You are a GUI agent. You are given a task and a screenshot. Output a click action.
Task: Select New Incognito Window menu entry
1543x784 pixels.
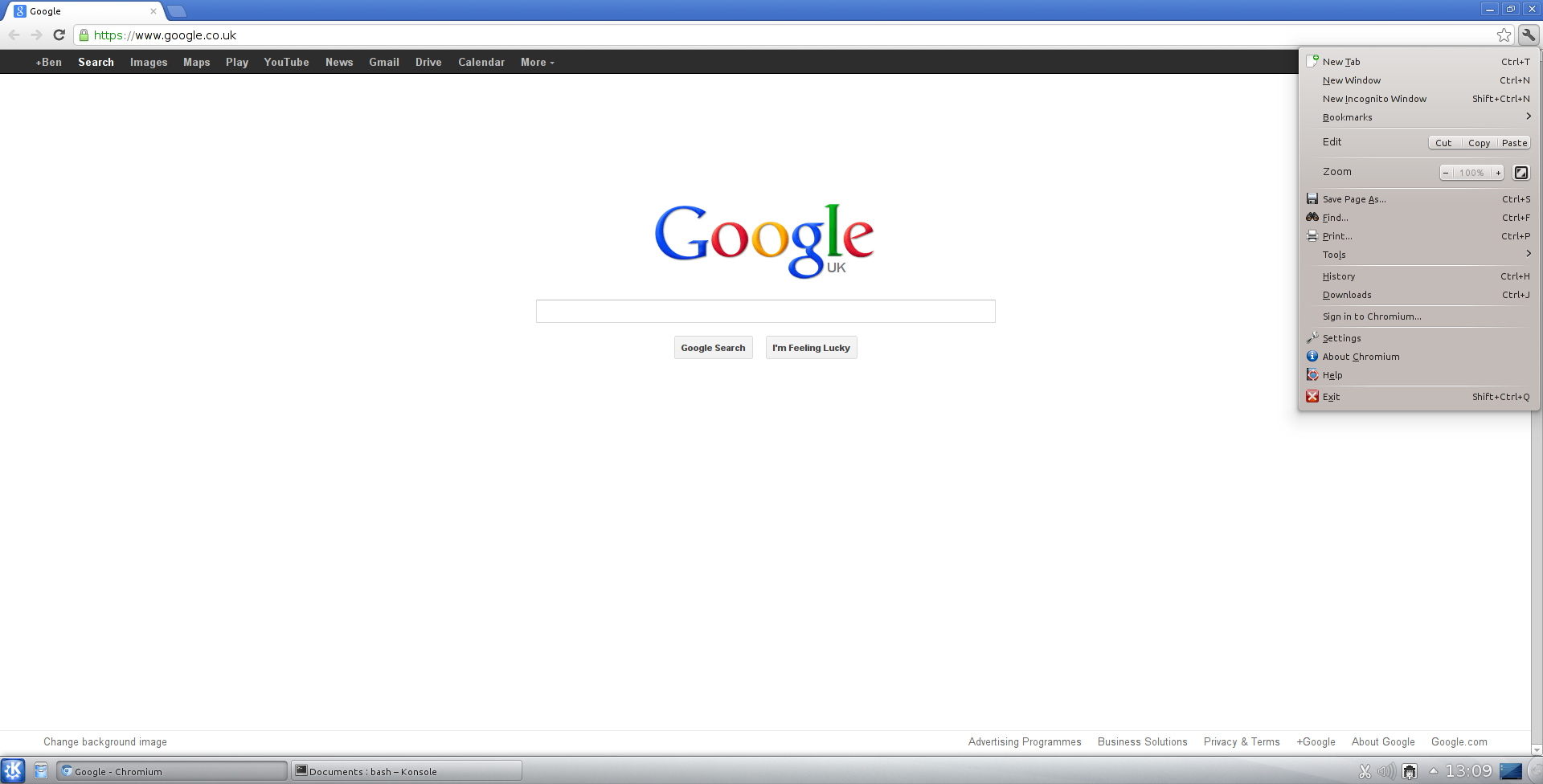[x=1374, y=99]
